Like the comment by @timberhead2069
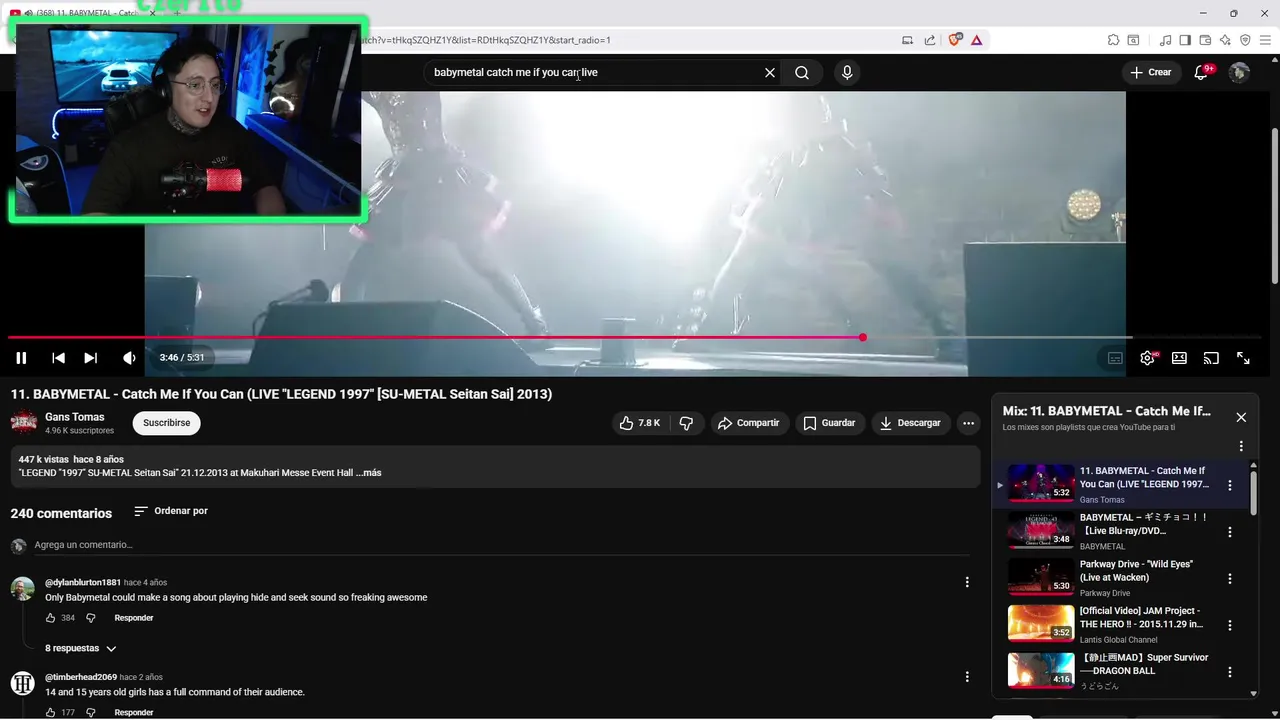This screenshot has height=720, width=1280. pos(51,712)
